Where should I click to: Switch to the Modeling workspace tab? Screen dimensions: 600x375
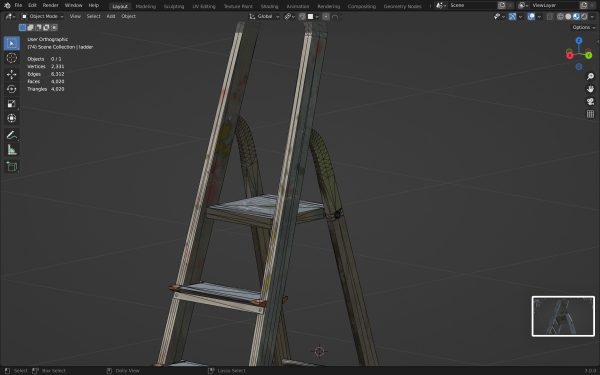coord(146,6)
